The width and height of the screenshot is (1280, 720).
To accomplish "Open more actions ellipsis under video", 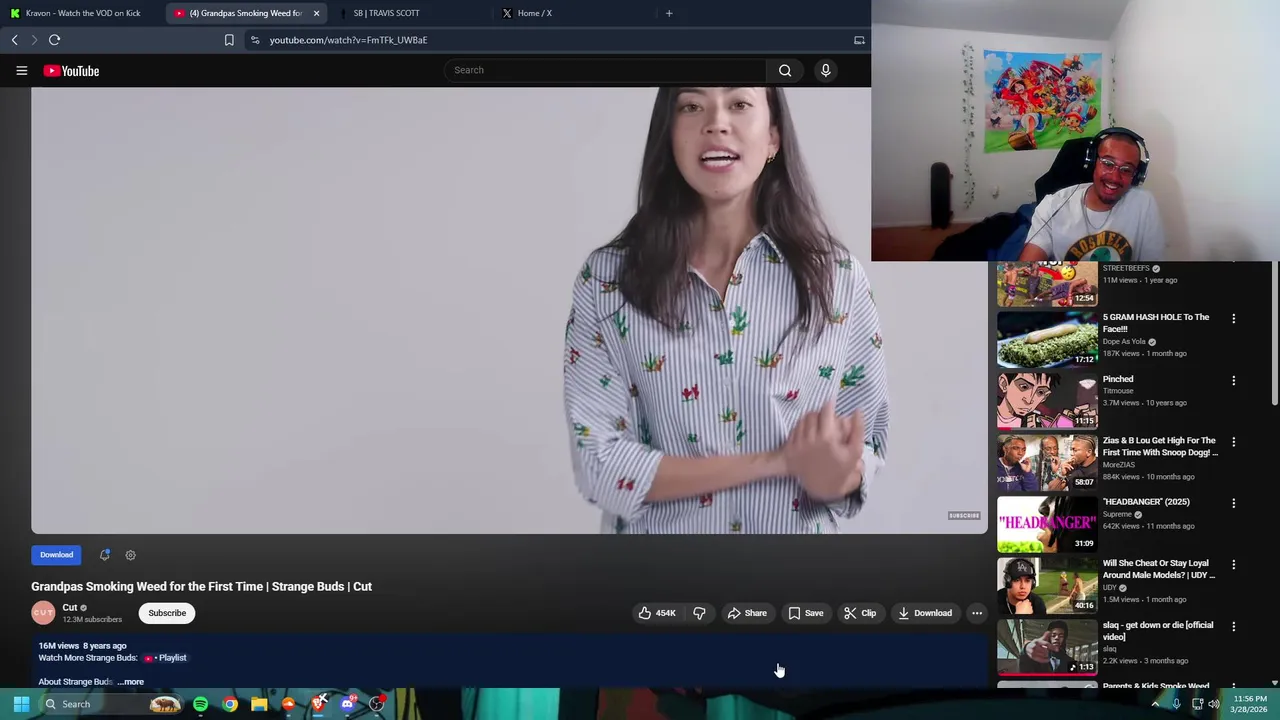I will coord(977,613).
